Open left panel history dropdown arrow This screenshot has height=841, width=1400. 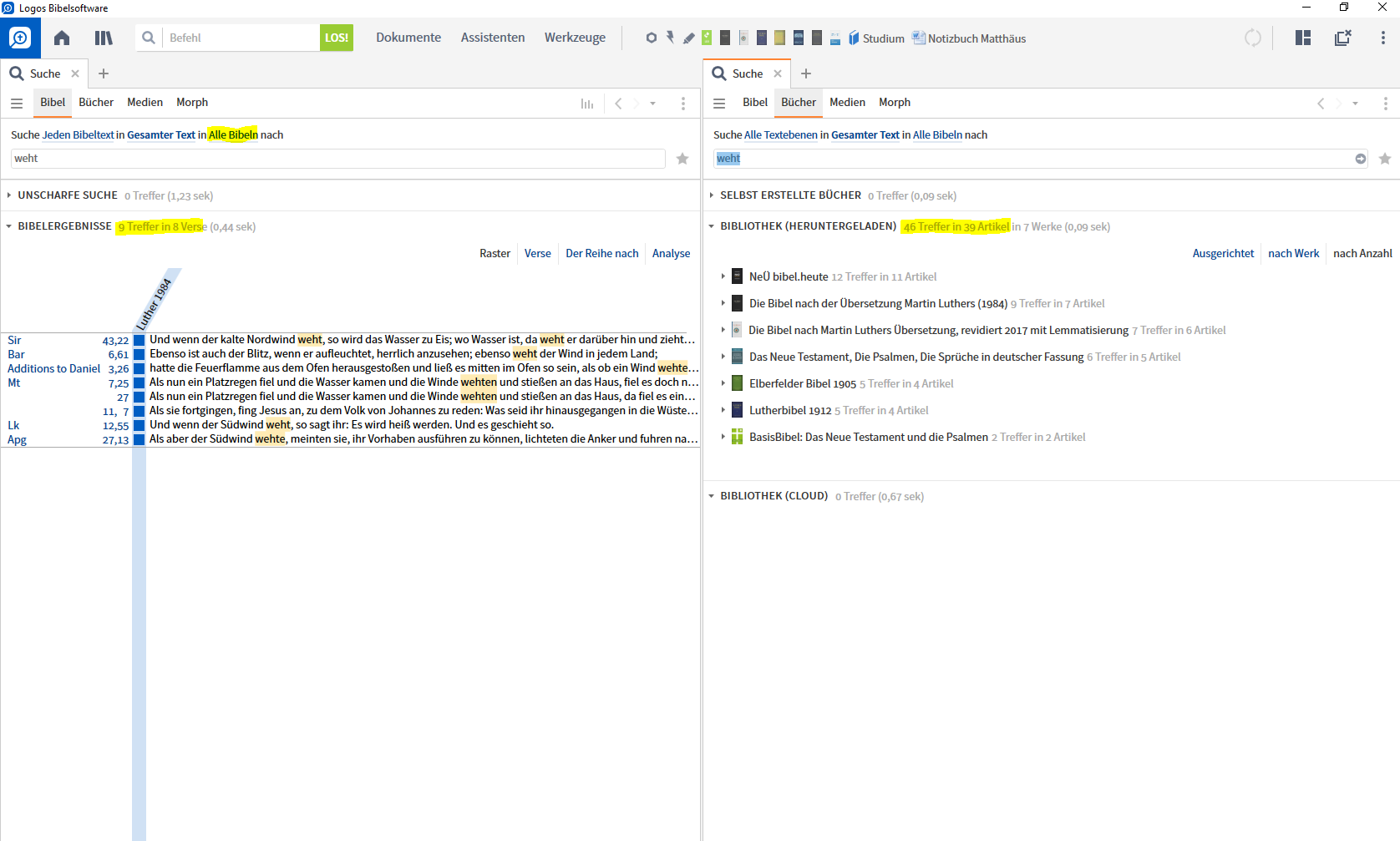(653, 104)
